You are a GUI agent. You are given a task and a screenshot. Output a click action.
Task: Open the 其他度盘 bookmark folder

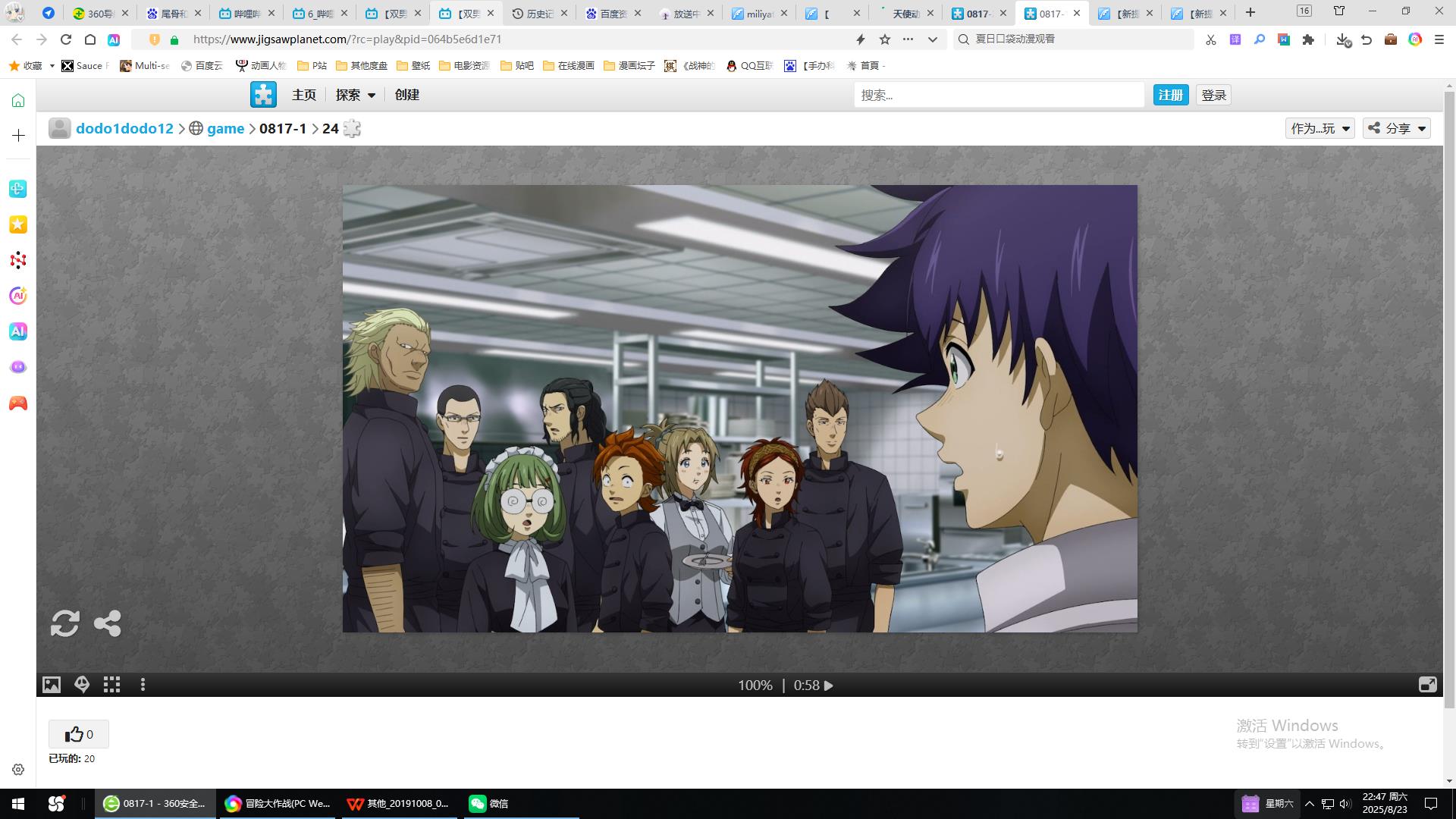coord(362,66)
